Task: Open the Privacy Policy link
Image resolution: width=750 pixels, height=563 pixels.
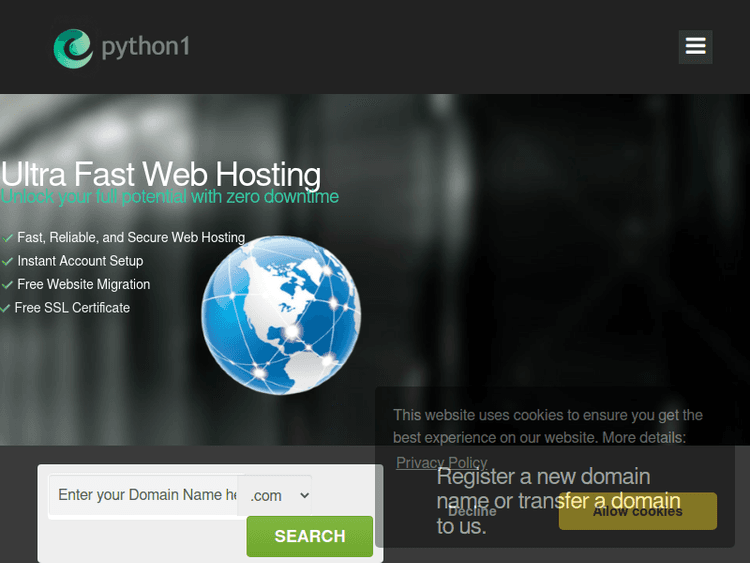Action: pos(441,463)
